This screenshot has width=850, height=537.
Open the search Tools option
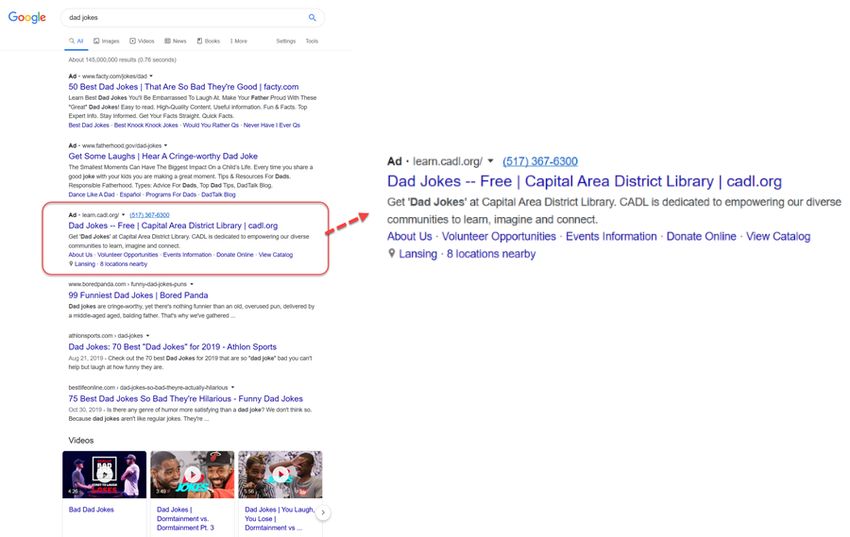coord(312,41)
